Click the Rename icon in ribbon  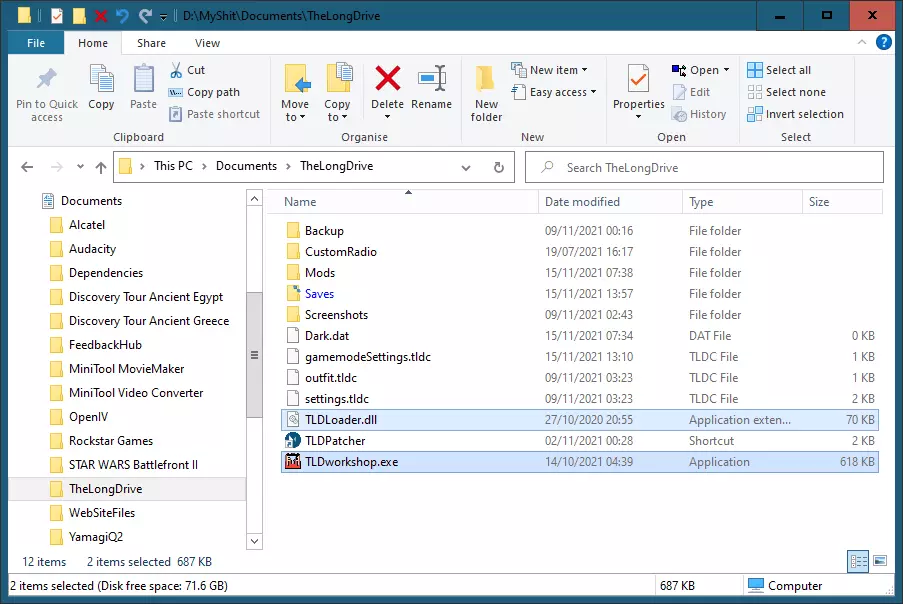tap(432, 79)
